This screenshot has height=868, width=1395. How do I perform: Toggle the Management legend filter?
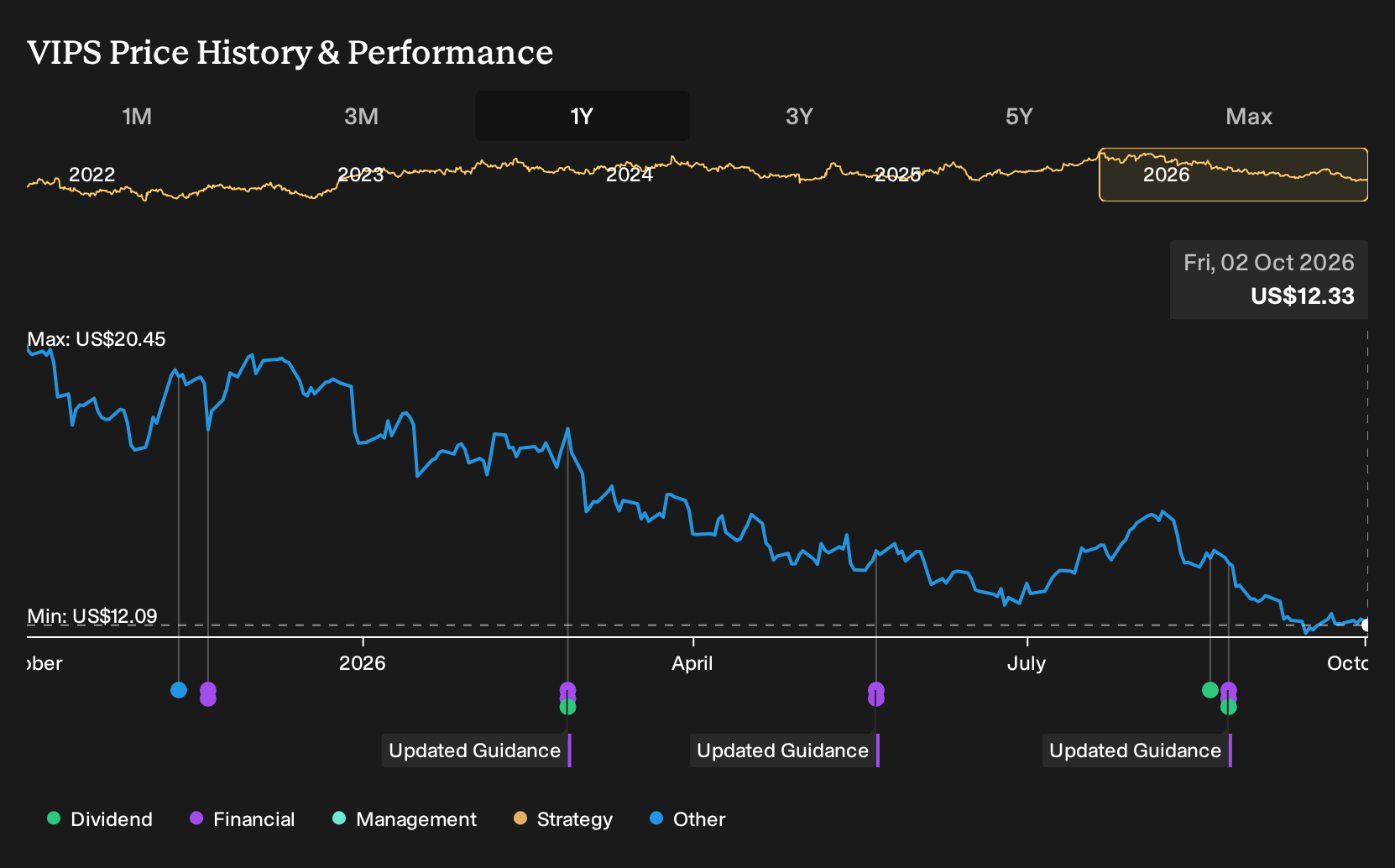pos(405,818)
